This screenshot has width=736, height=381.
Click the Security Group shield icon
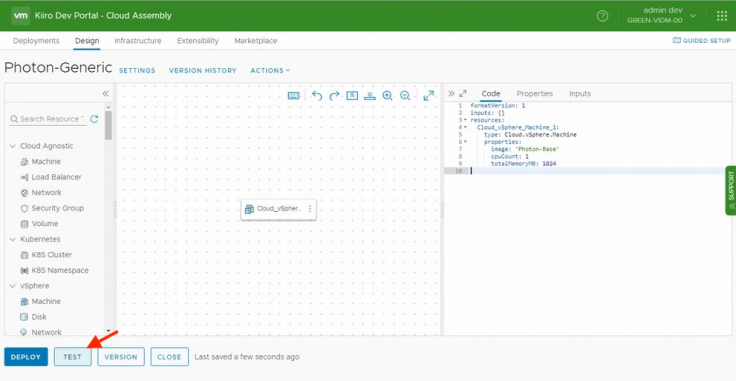pyautogui.click(x=24, y=208)
